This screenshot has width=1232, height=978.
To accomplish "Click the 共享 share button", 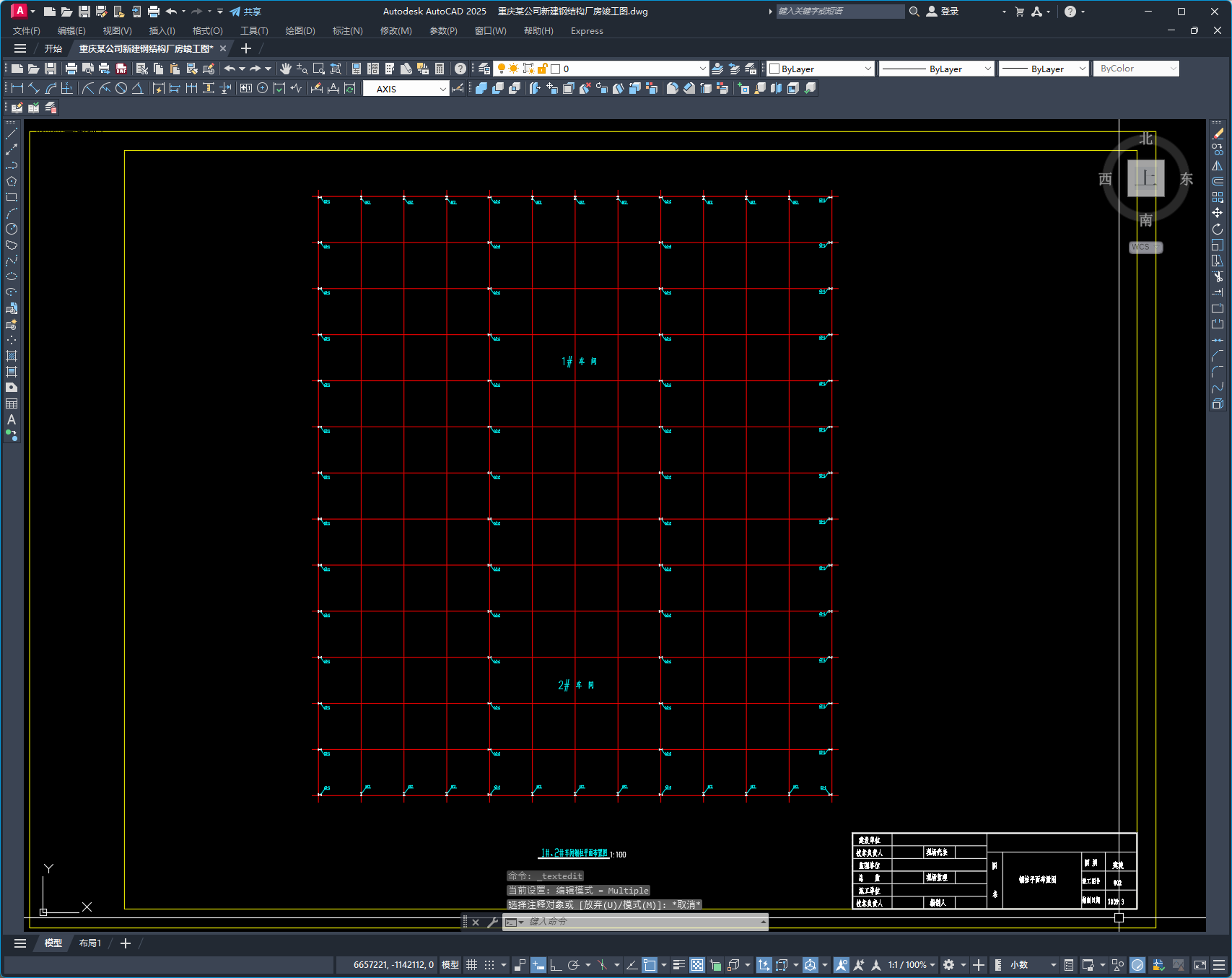I will [x=245, y=12].
